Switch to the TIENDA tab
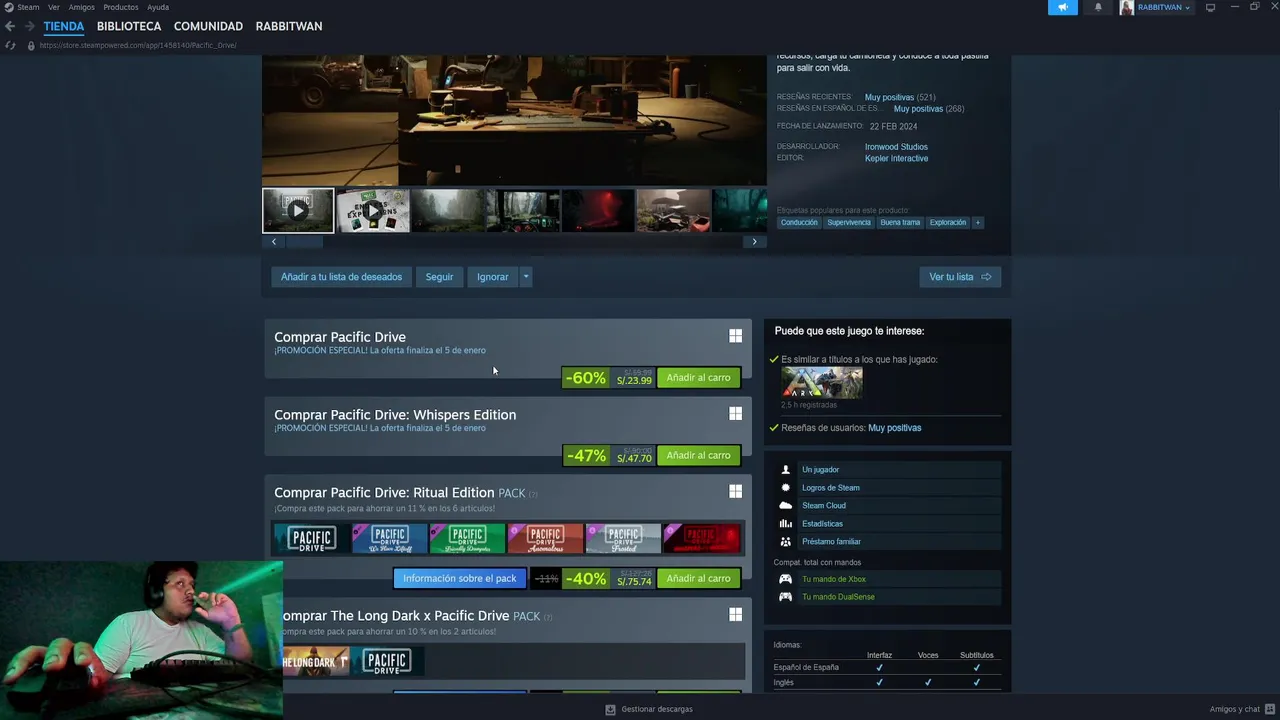1280x720 pixels. click(64, 26)
